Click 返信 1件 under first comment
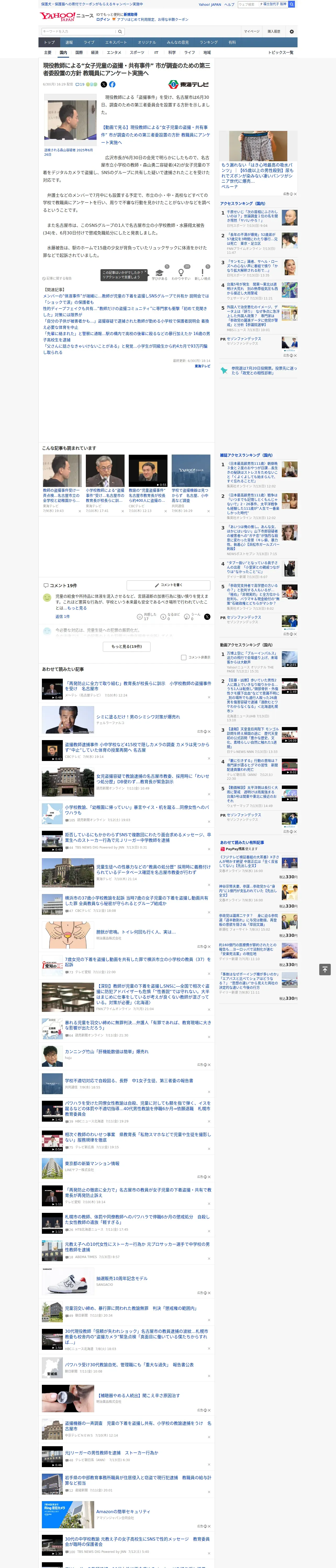The image size is (336, 1568). (x=63, y=616)
